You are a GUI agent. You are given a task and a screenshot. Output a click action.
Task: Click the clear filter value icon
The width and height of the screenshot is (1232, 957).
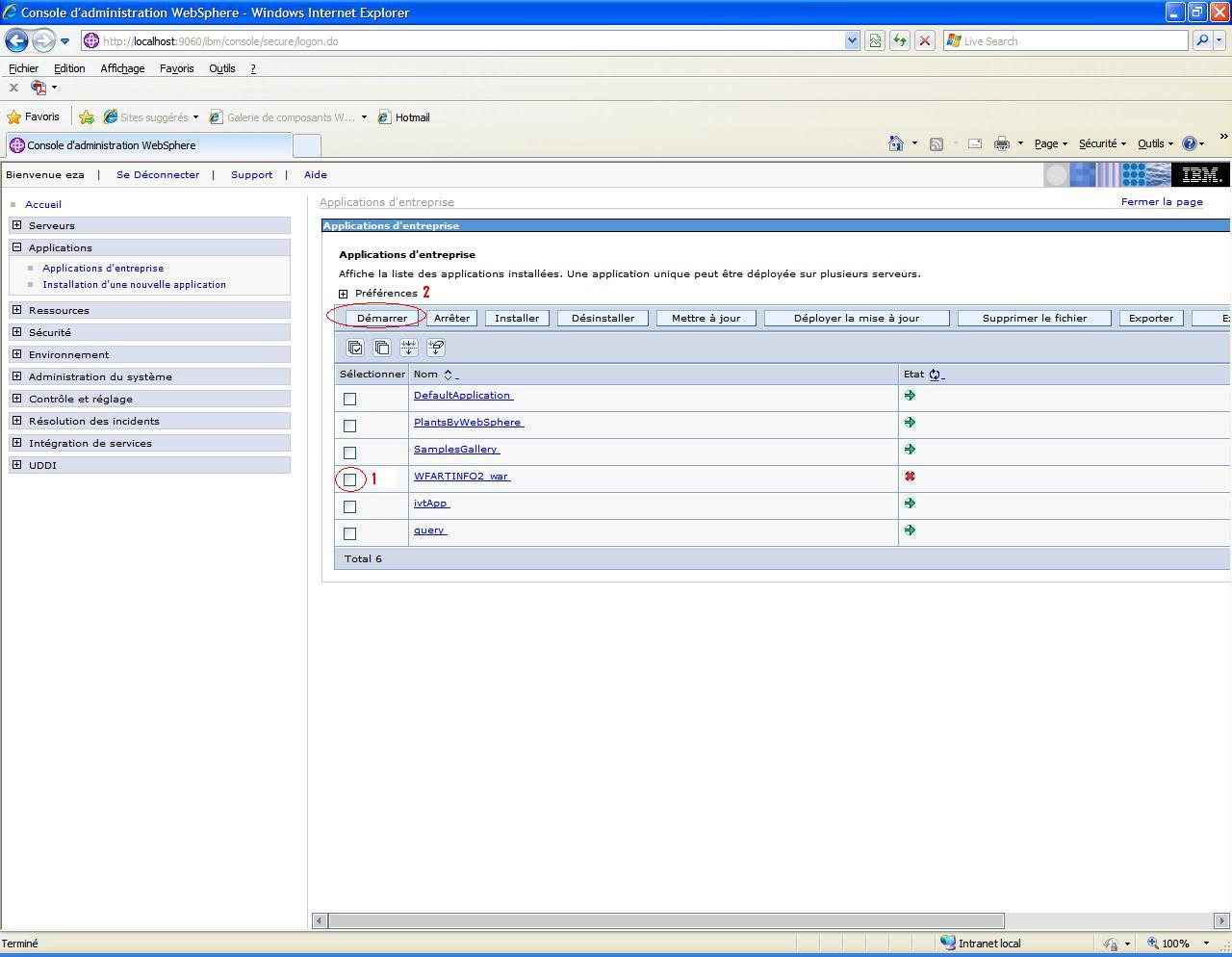click(436, 348)
